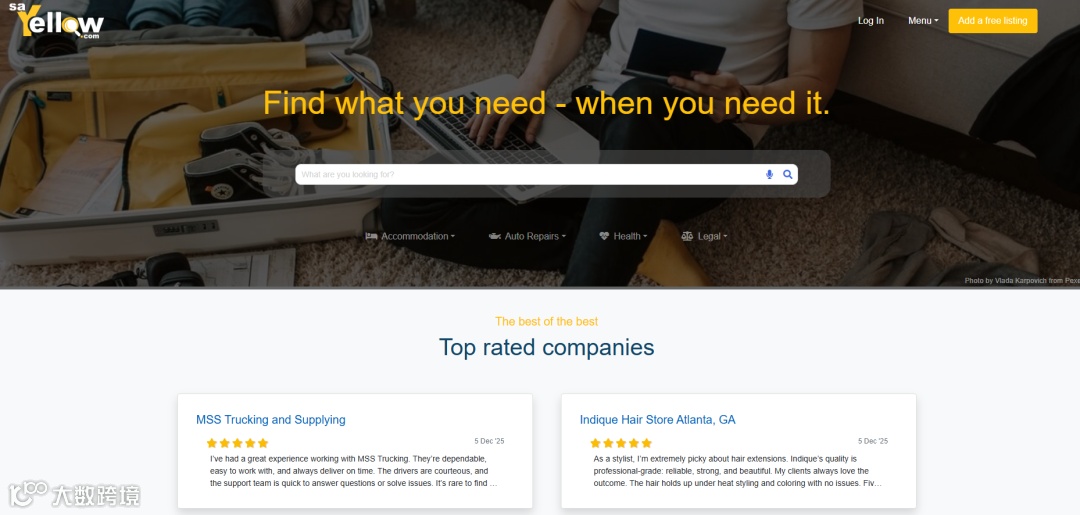This screenshot has width=1080, height=515.
Task: Click the 'What are you looking for?' search field
Action: pos(530,175)
